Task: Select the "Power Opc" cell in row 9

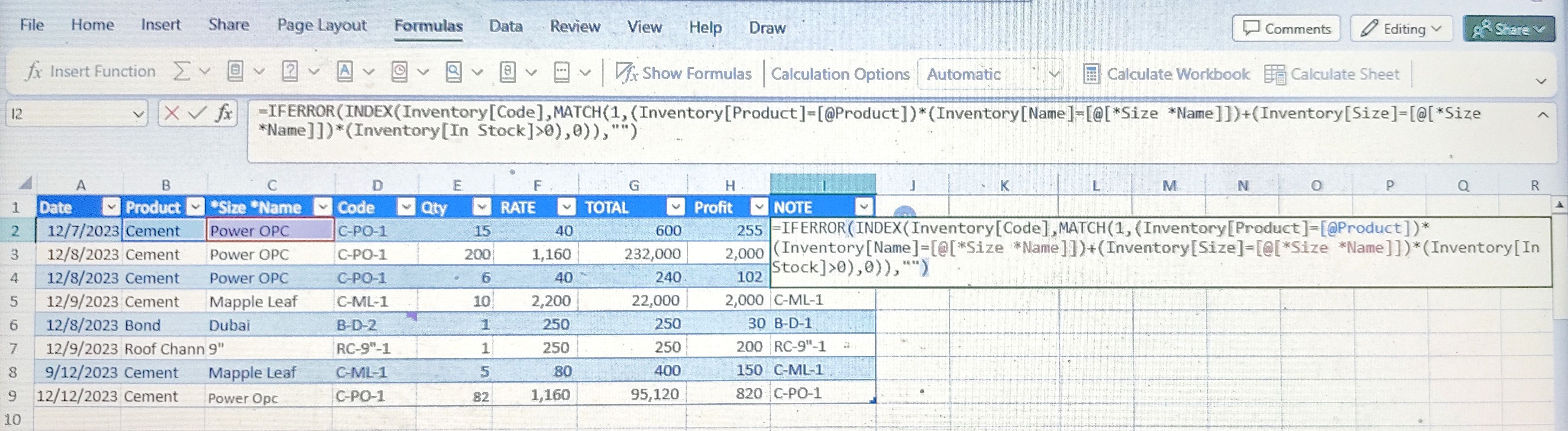Action: (x=269, y=397)
